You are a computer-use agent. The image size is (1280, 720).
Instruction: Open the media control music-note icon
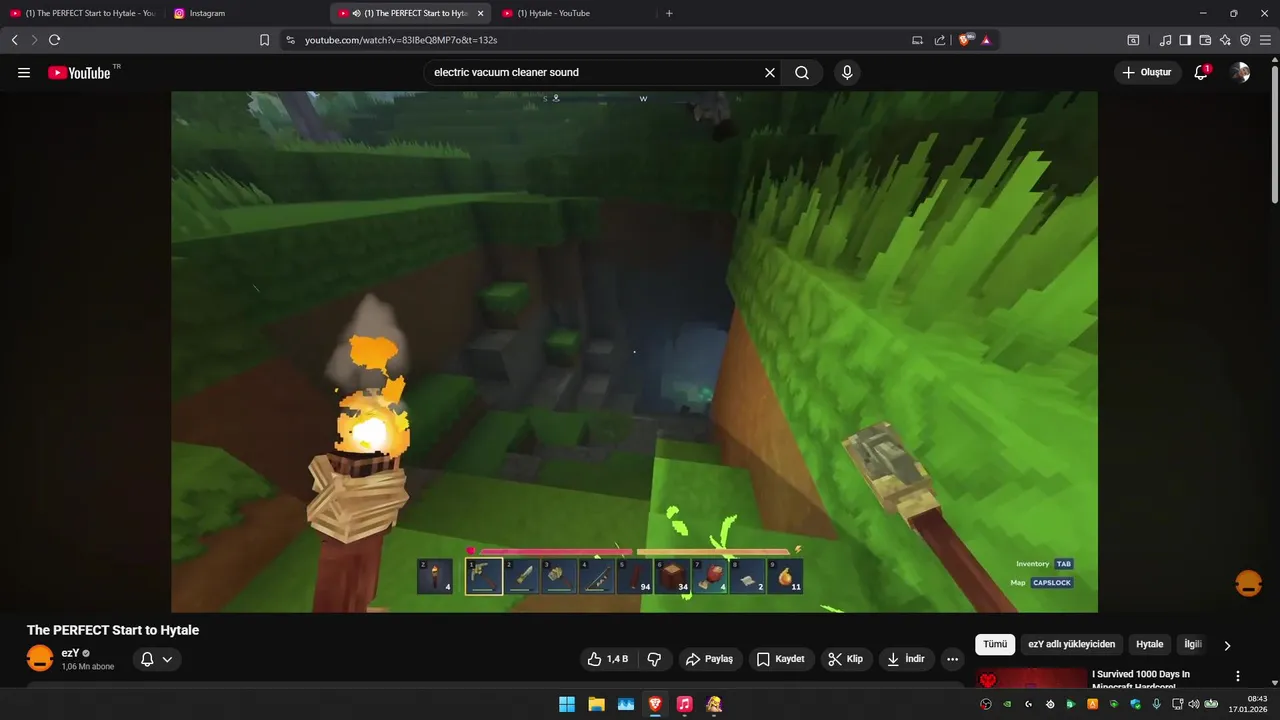click(1165, 40)
